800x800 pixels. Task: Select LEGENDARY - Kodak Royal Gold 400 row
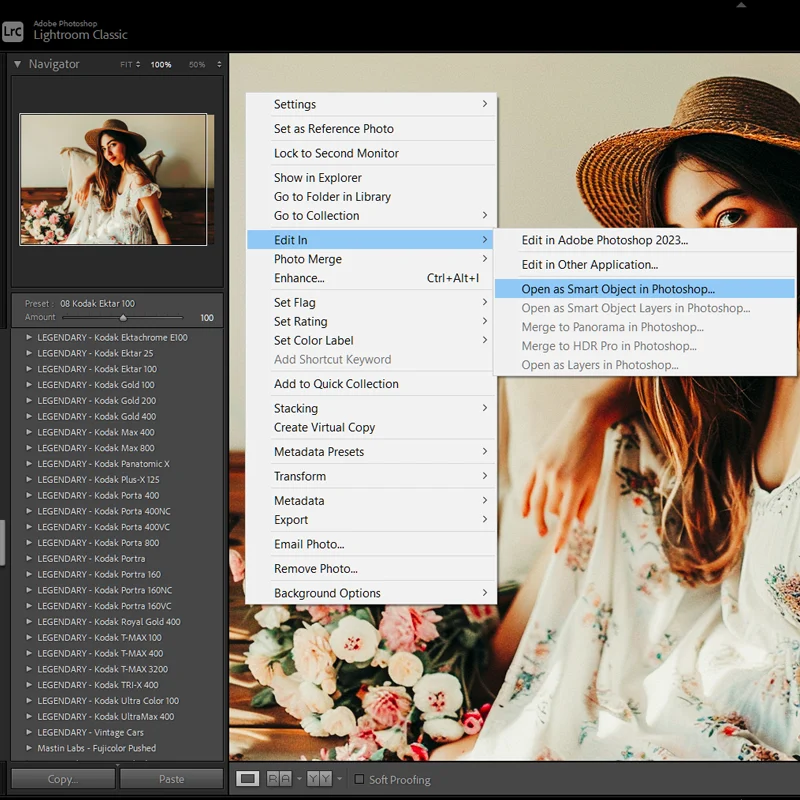pos(117,622)
